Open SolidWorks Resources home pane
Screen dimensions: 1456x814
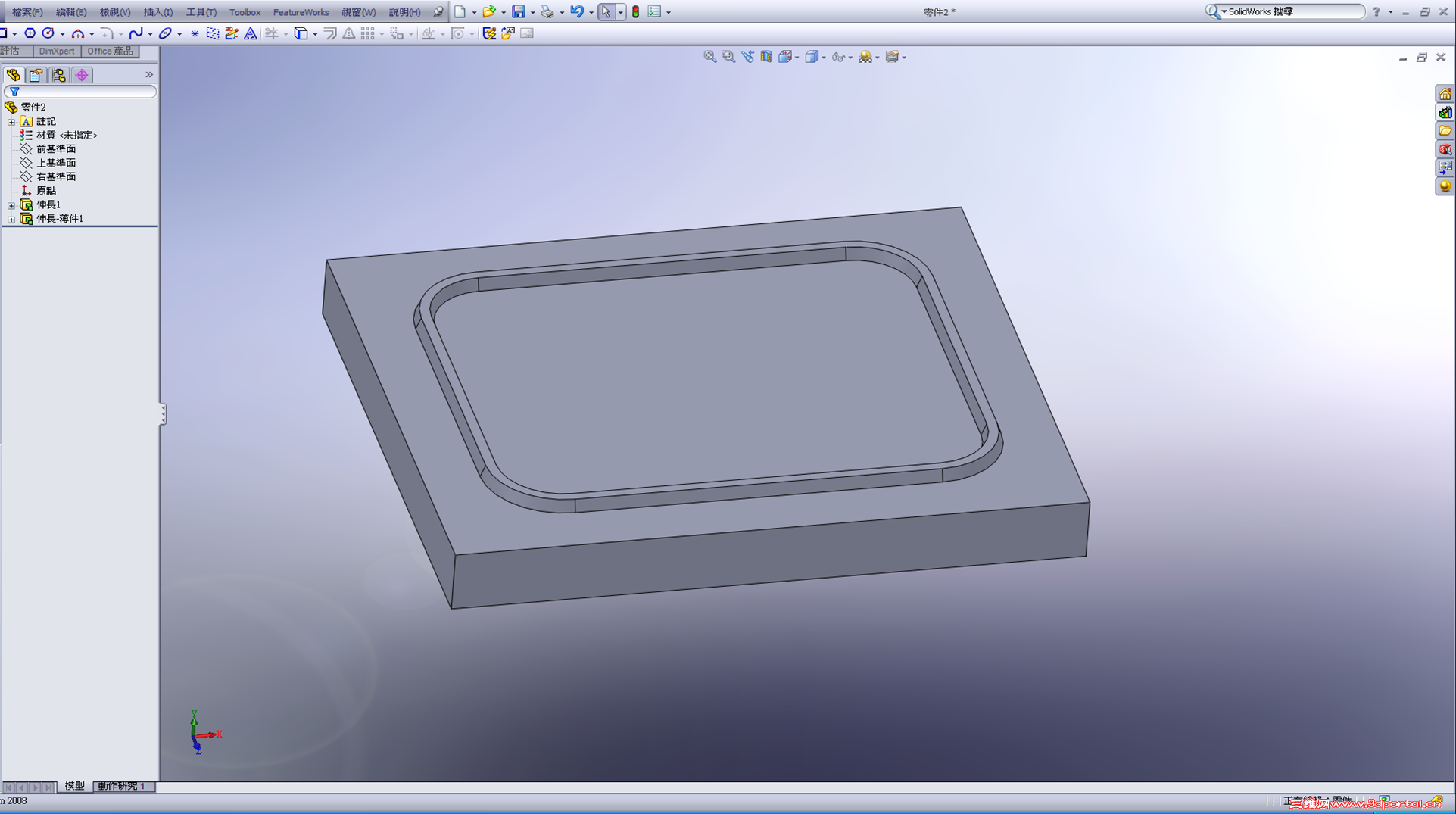pos(1445,95)
